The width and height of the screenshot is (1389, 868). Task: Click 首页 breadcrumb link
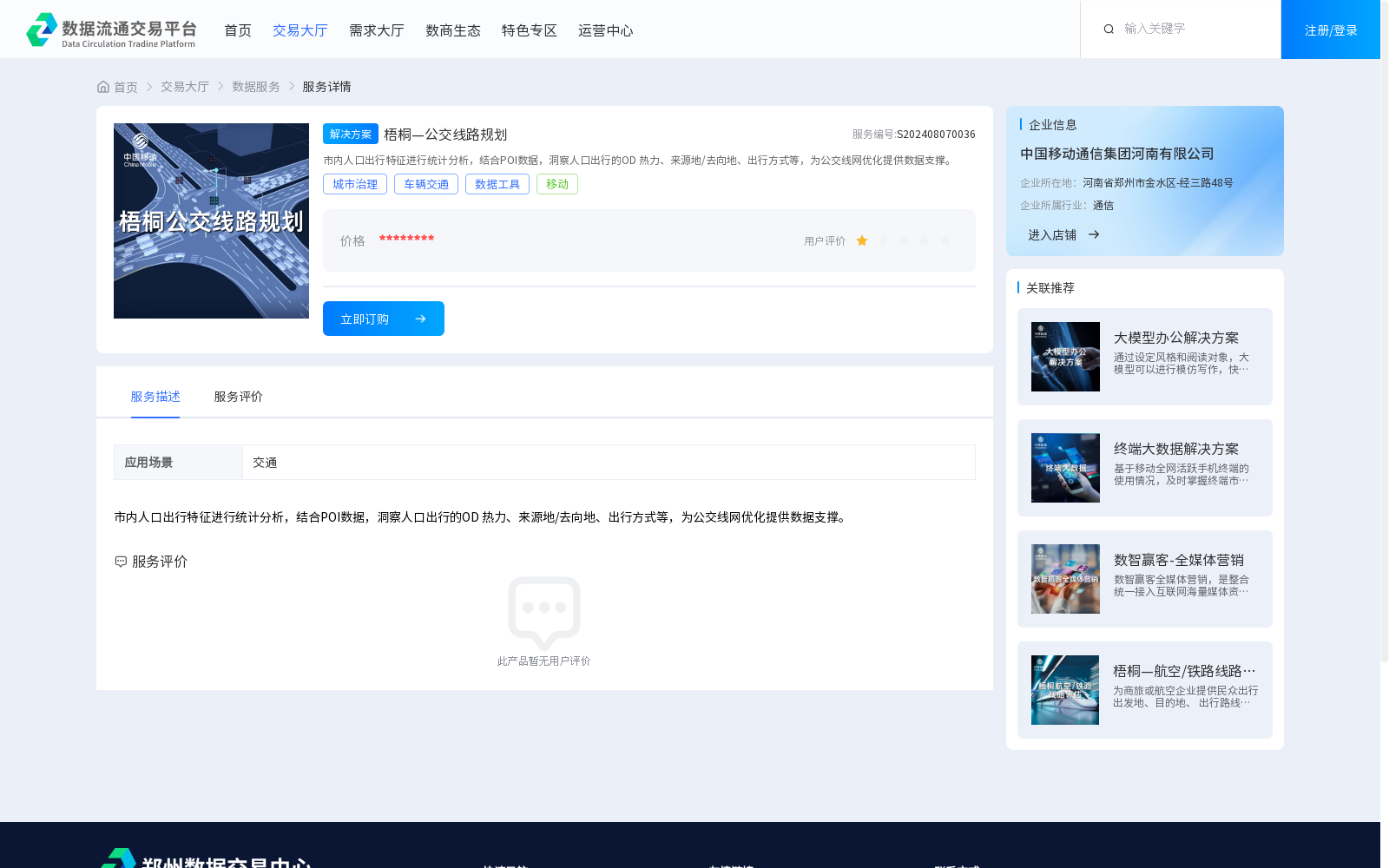(126, 87)
